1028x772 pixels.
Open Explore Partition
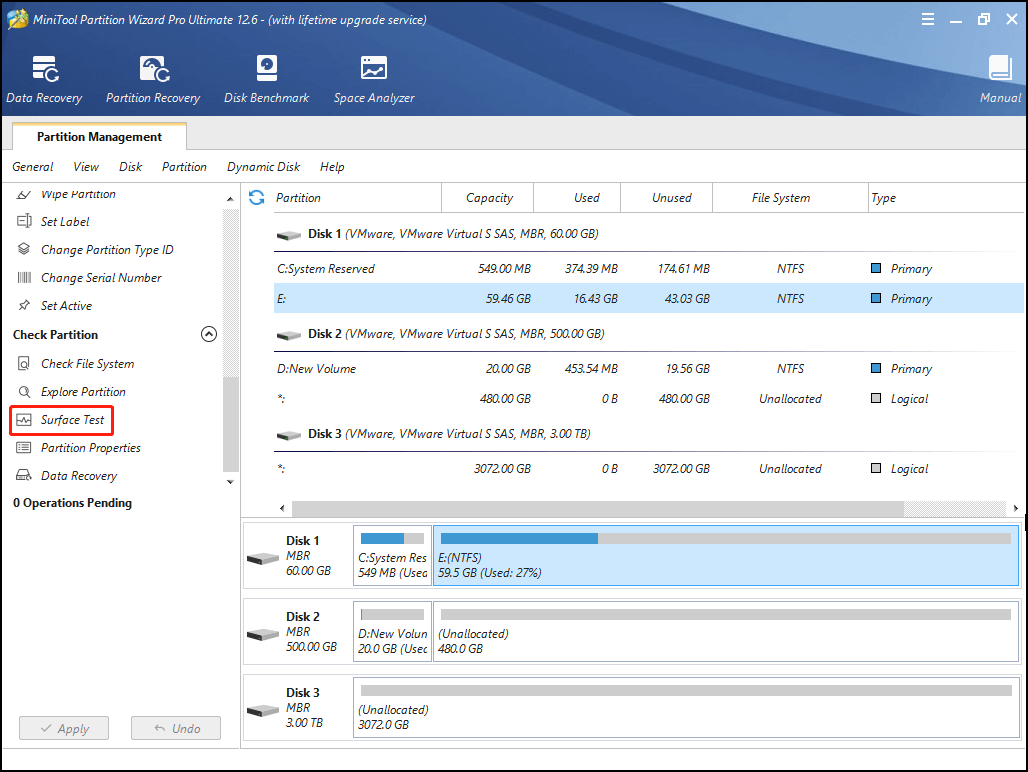point(83,392)
